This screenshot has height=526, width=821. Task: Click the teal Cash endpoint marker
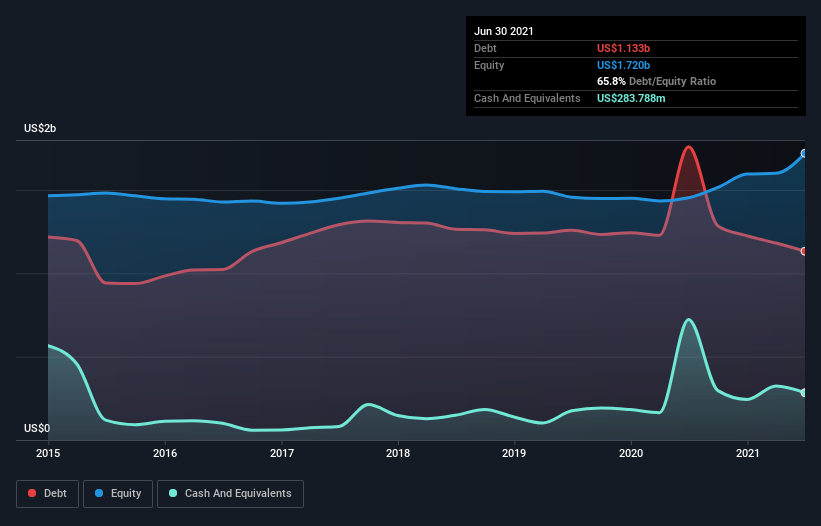tap(804, 393)
